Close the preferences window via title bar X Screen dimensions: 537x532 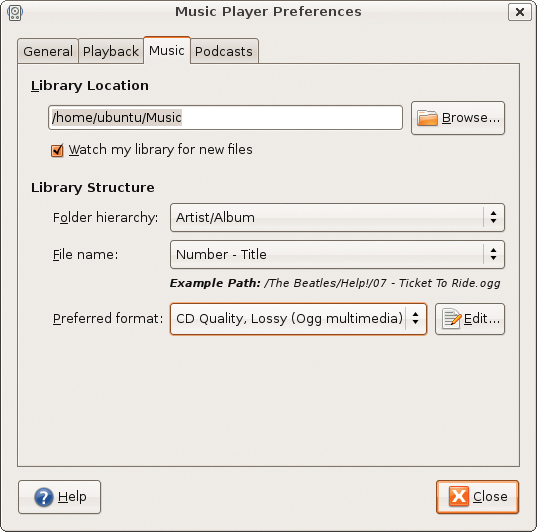click(x=520, y=12)
